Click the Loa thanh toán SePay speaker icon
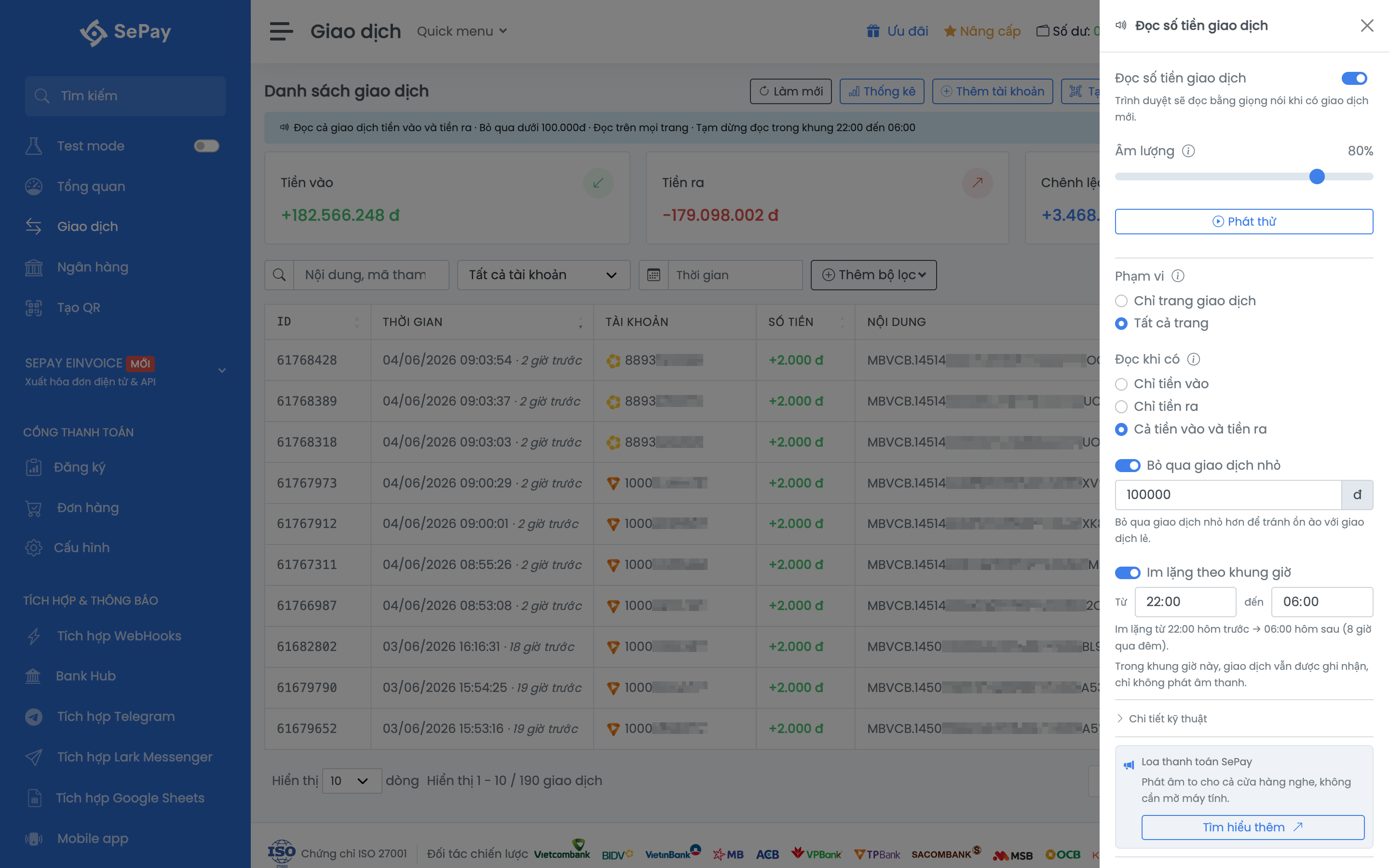1389x868 pixels. [x=1129, y=765]
